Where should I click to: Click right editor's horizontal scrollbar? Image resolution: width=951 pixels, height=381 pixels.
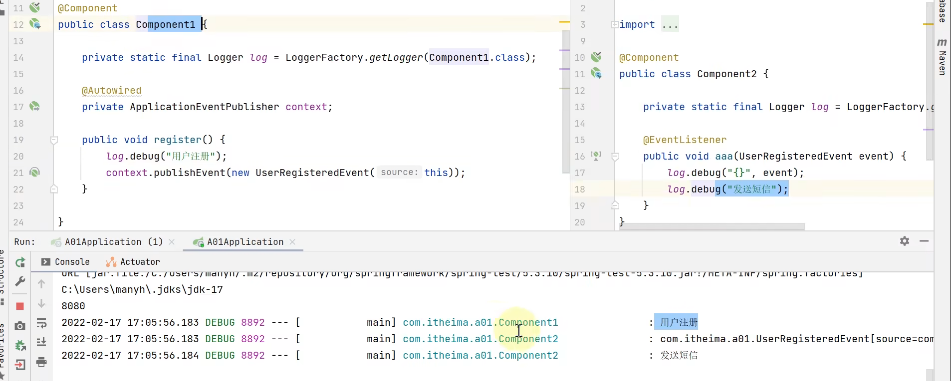click(x=711, y=226)
